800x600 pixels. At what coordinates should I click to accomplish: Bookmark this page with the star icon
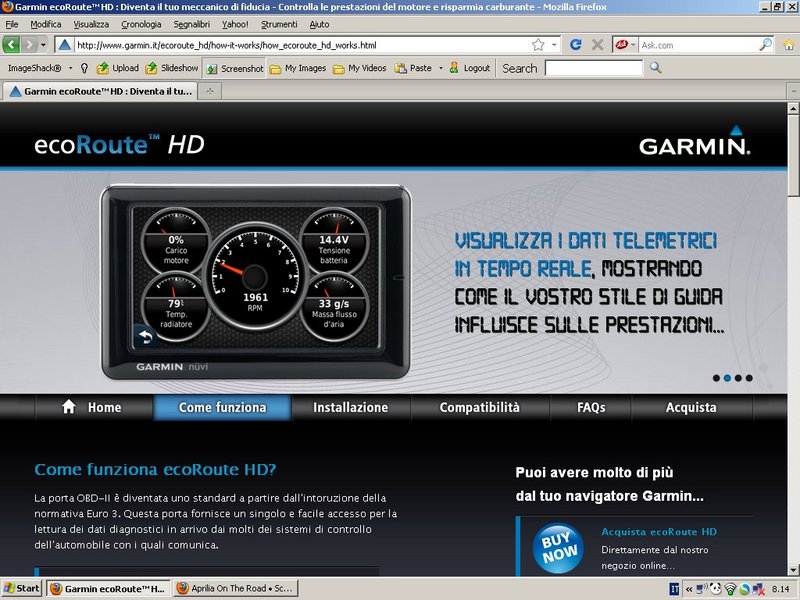[x=538, y=45]
